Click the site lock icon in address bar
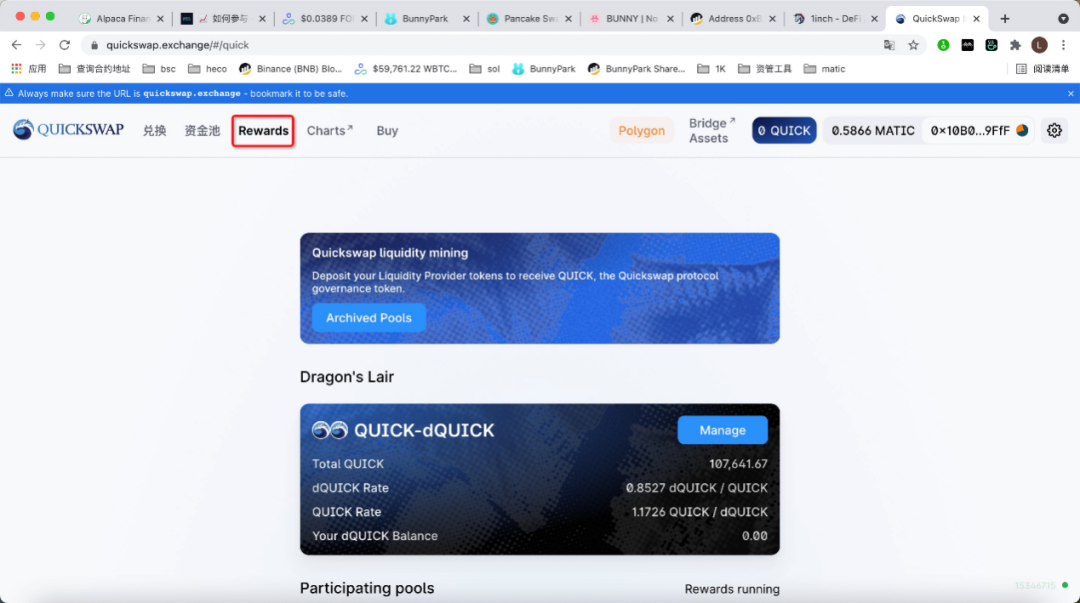This screenshot has height=603, width=1080. [x=94, y=45]
